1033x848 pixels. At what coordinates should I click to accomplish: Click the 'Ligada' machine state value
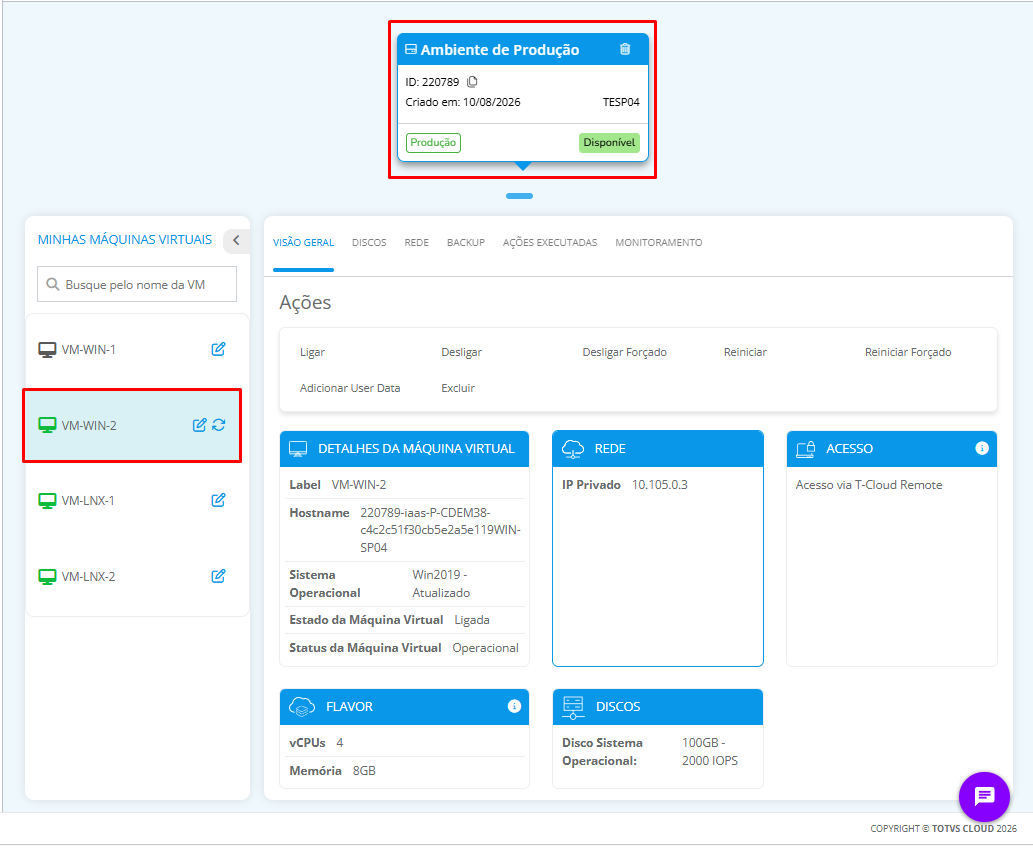coord(472,619)
